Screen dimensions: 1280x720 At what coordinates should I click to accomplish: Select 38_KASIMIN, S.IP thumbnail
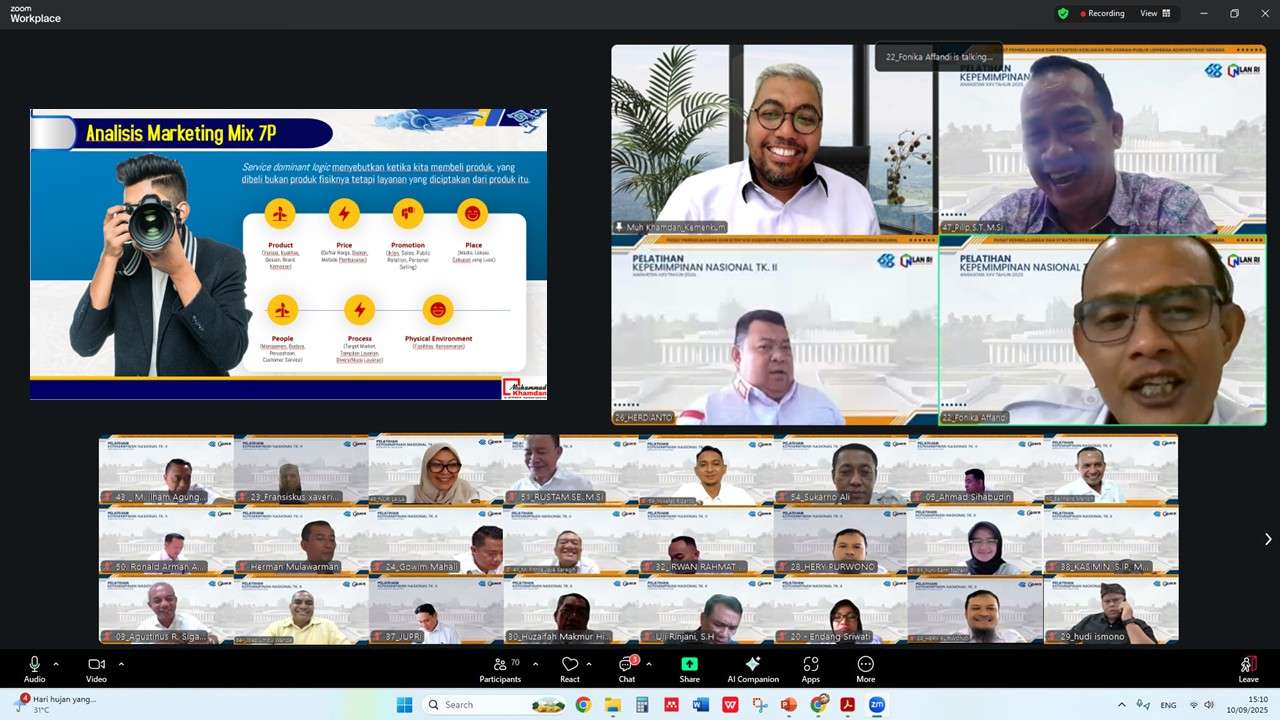[x=1111, y=540]
